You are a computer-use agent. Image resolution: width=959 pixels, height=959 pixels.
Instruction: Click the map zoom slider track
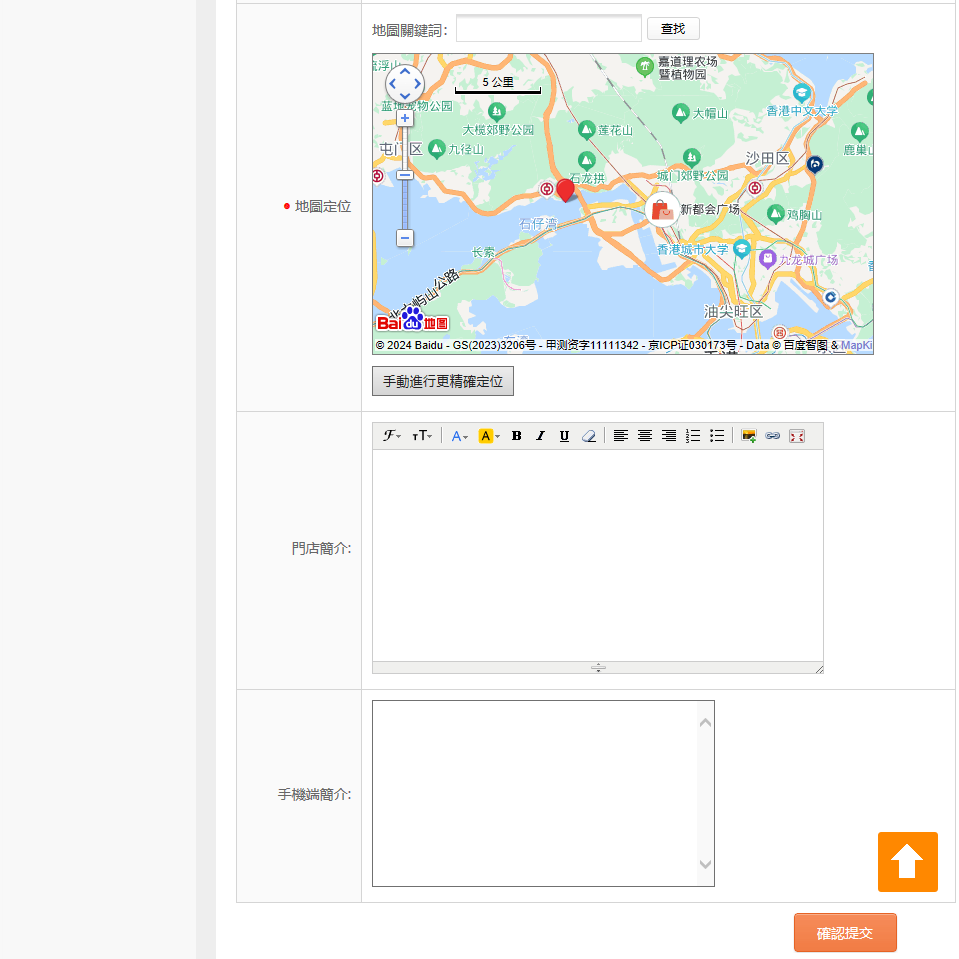(x=405, y=205)
